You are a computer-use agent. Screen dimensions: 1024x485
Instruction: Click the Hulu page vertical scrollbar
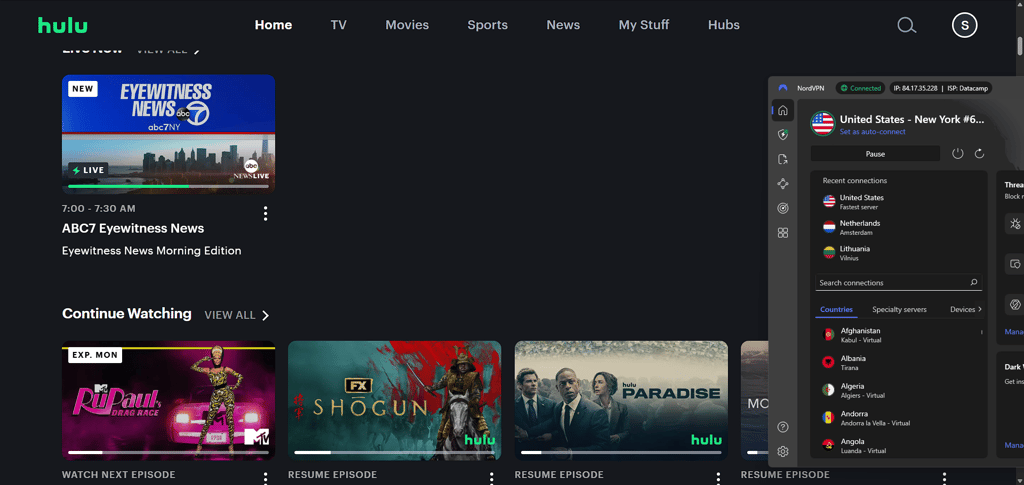tap(1019, 46)
